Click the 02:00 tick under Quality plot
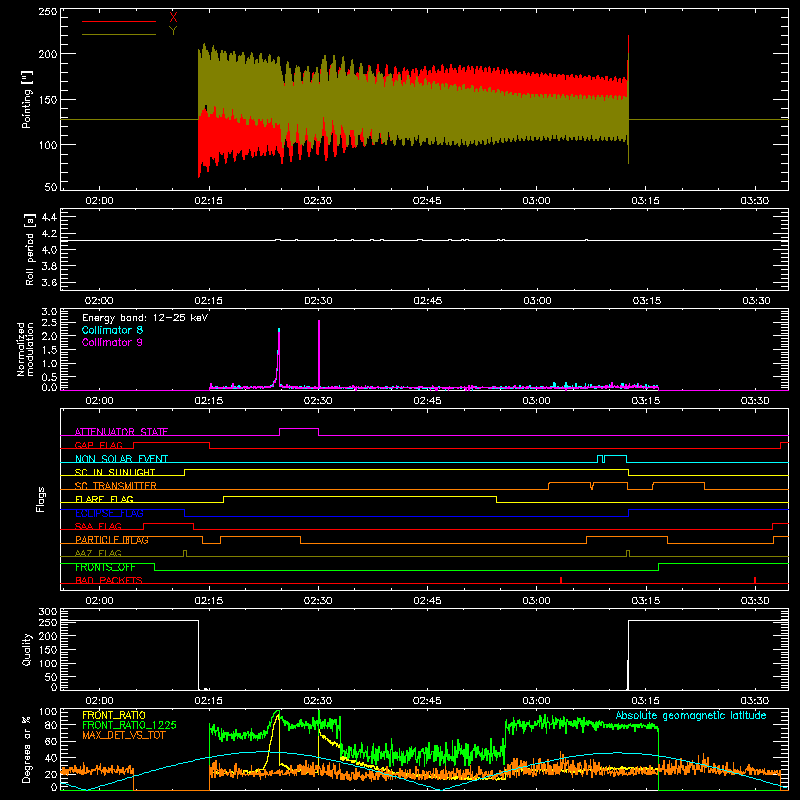This screenshot has height=800, width=800. [x=99, y=701]
